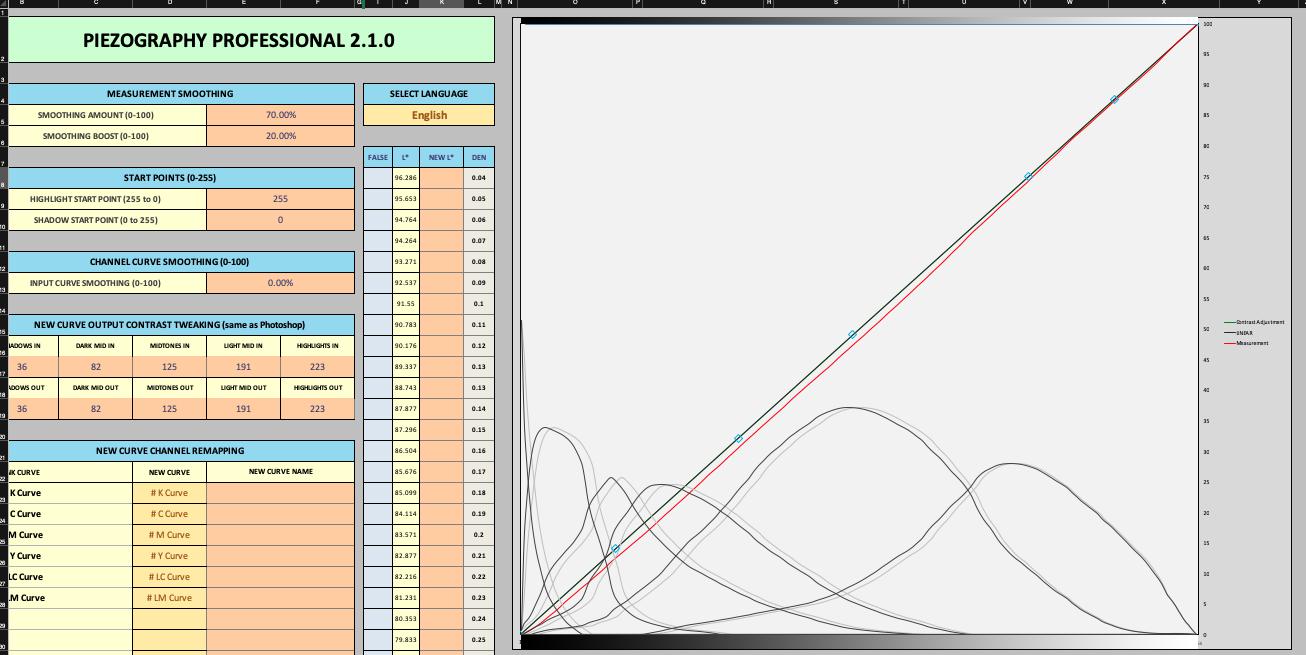Select the Shadow Start Point value 0
Screen dimensions: 1306x655
point(281,220)
